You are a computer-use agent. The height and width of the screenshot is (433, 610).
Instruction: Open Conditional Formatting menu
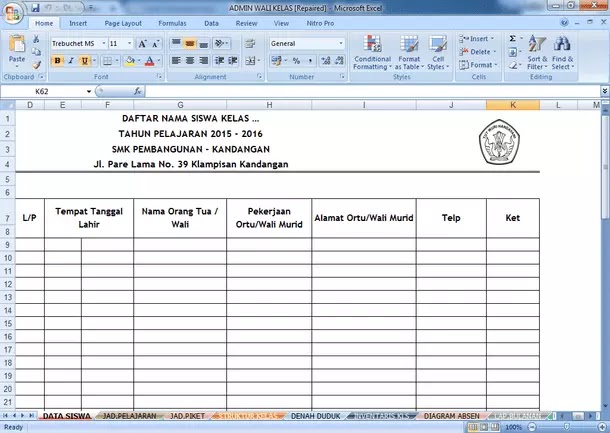tap(372, 53)
